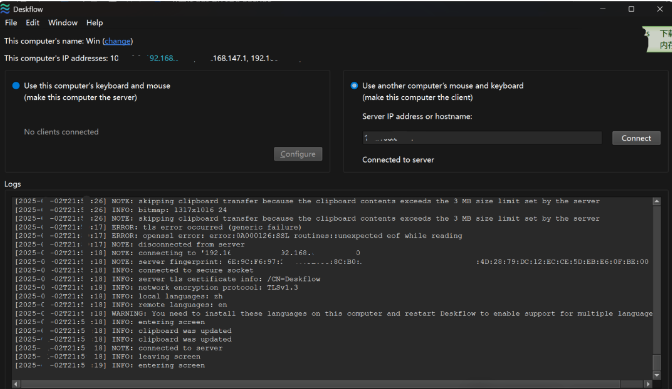Click the 'NOTE: connected to server' log line

pos(119,348)
